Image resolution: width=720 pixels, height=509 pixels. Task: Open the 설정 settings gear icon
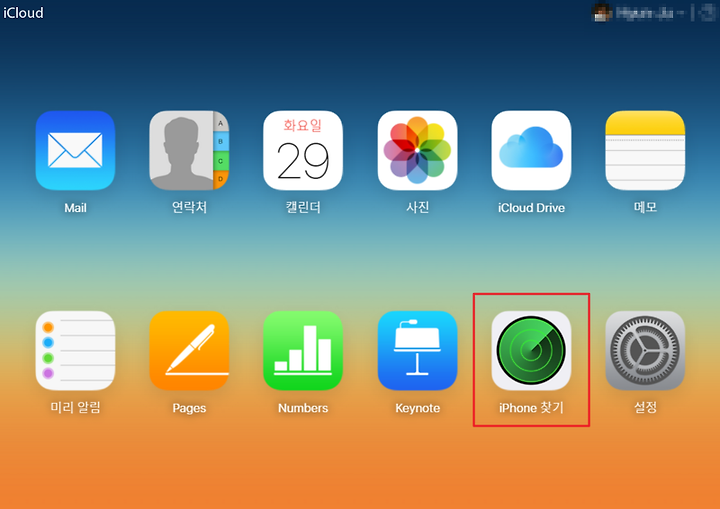tap(645, 351)
